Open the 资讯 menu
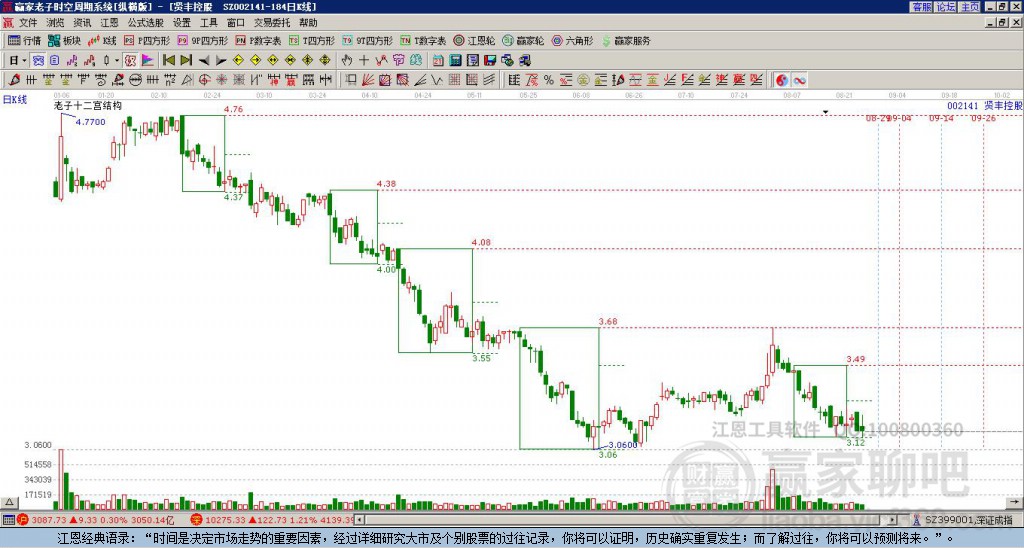 click(82, 23)
